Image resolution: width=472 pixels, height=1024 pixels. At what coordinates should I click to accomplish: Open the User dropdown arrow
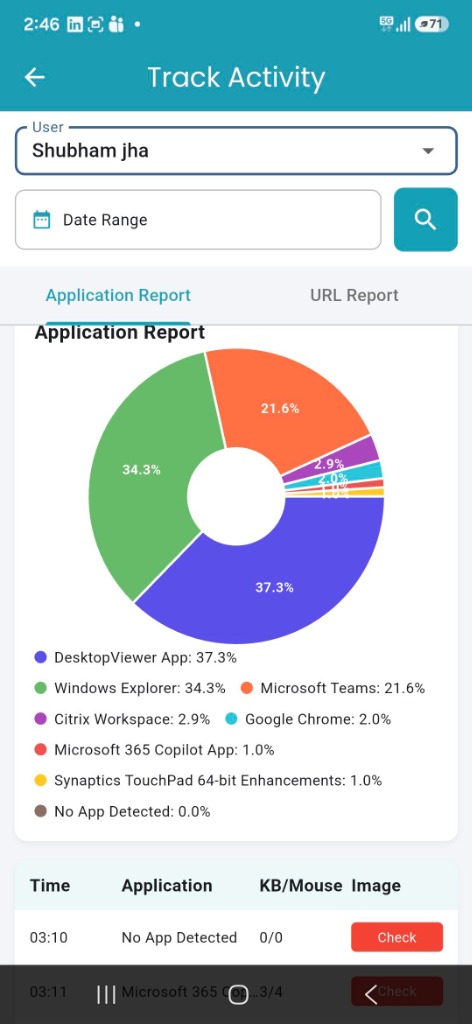[428, 151]
